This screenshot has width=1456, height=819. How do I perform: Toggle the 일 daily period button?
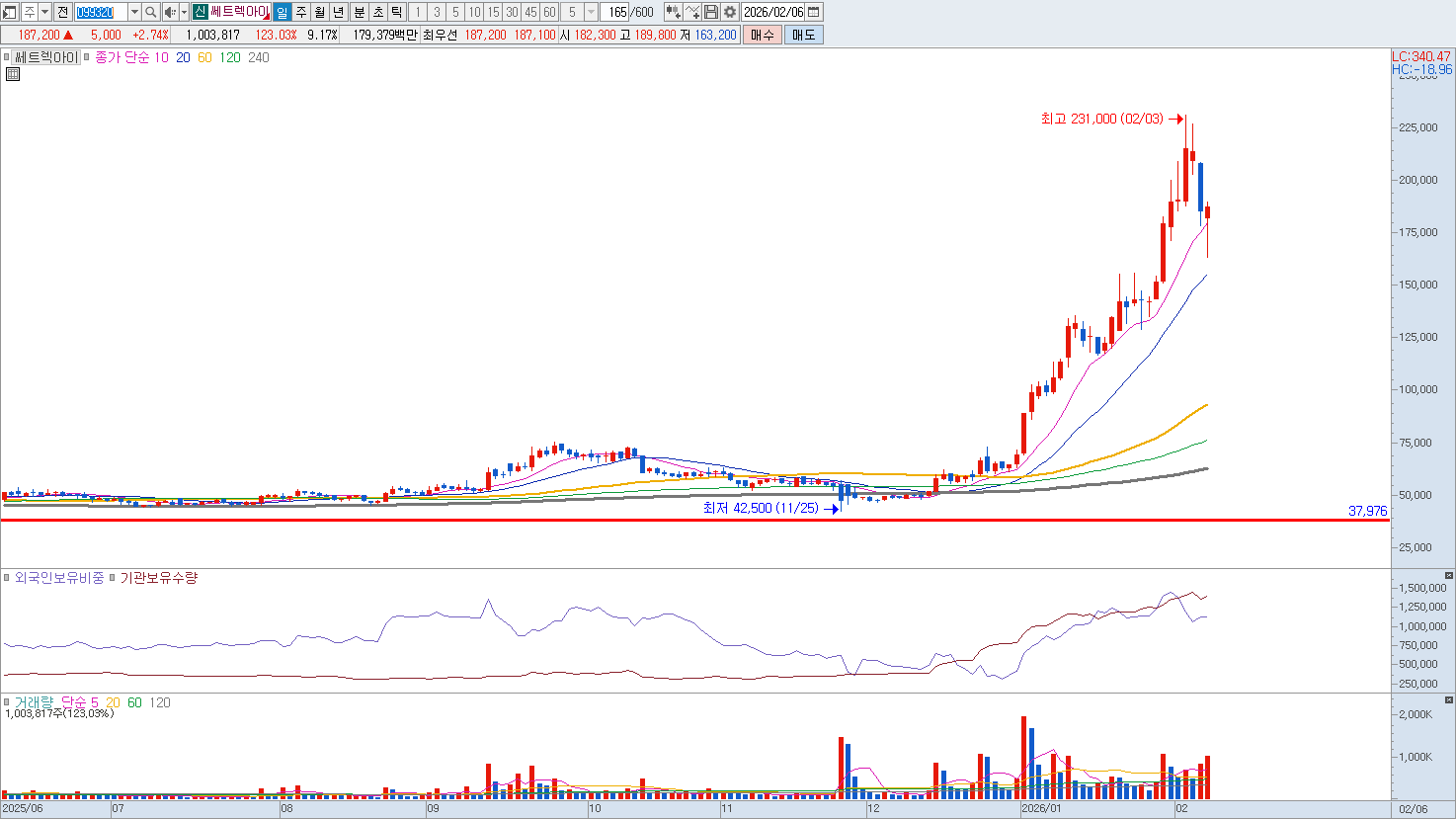pyautogui.click(x=283, y=12)
